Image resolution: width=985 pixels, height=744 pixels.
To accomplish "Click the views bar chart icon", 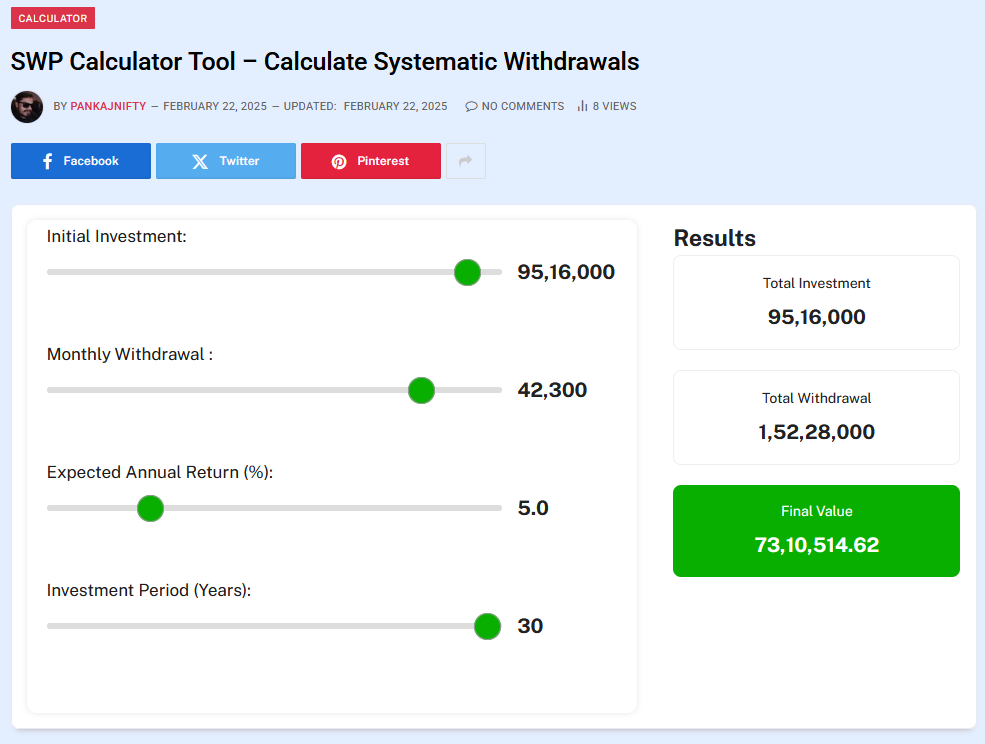I will pyautogui.click(x=582, y=106).
